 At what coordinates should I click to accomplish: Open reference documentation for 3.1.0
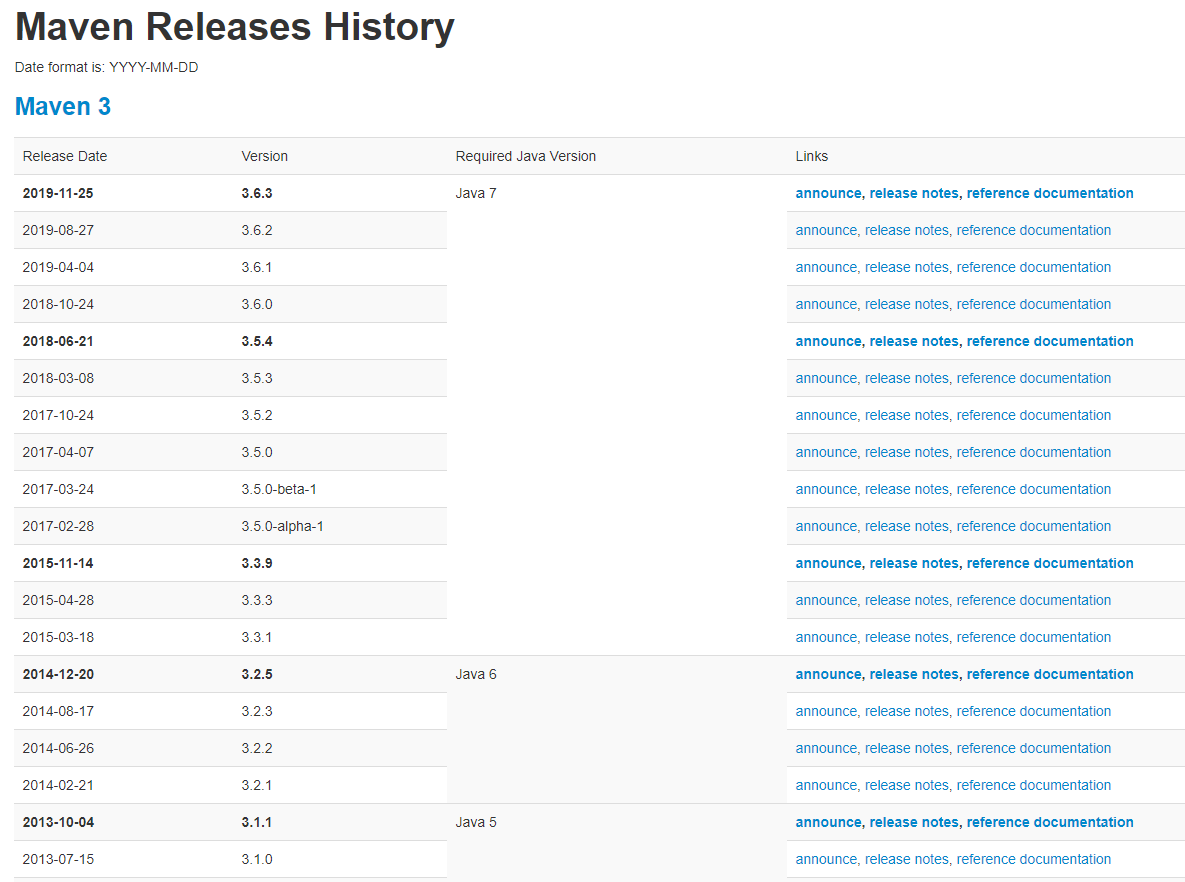pyautogui.click(x=1034, y=860)
